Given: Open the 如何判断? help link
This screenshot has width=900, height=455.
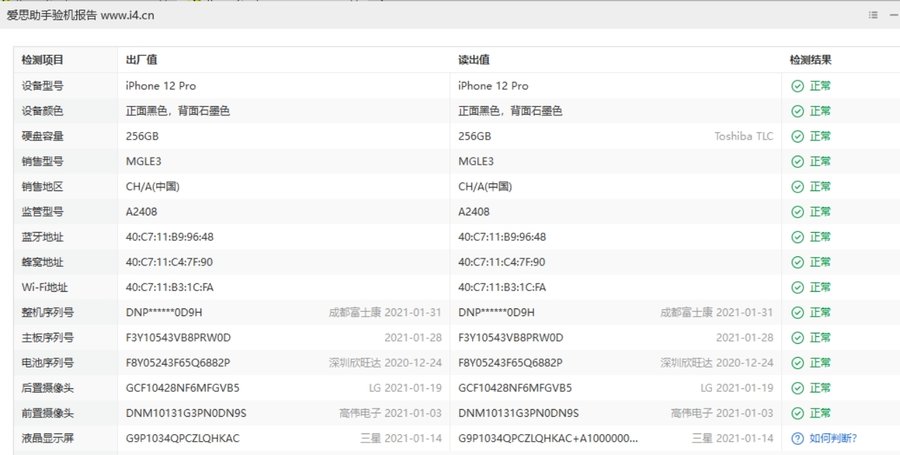Looking at the screenshot, I should (x=833, y=438).
